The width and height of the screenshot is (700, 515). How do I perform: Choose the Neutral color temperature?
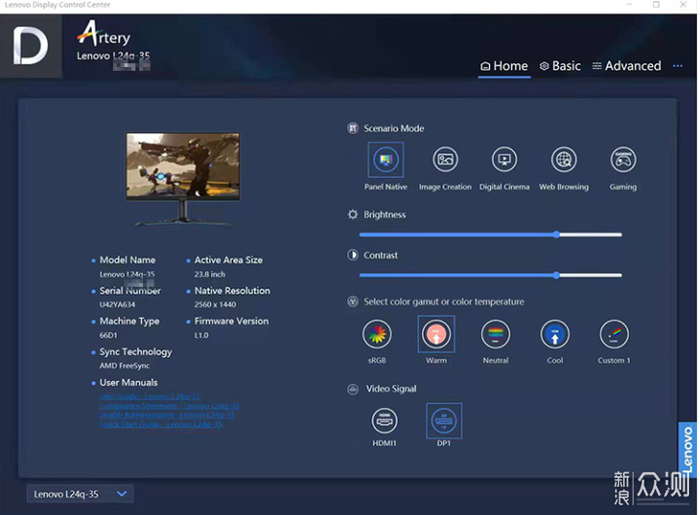(x=495, y=334)
